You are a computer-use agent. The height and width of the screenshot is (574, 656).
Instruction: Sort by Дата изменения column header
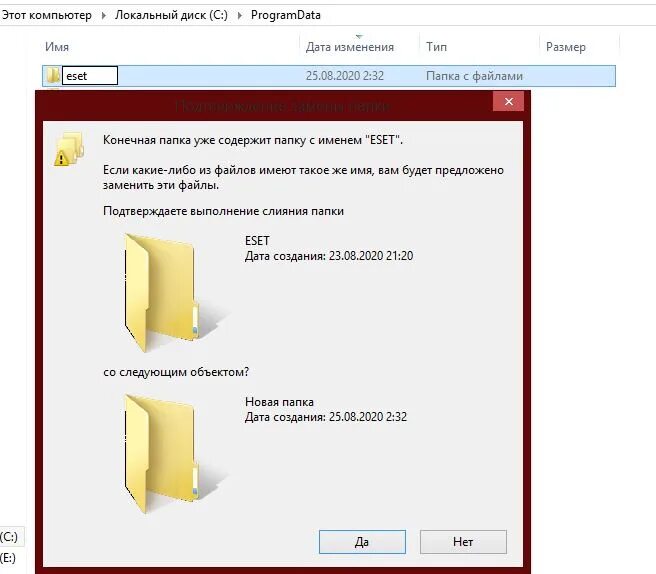pos(350,47)
